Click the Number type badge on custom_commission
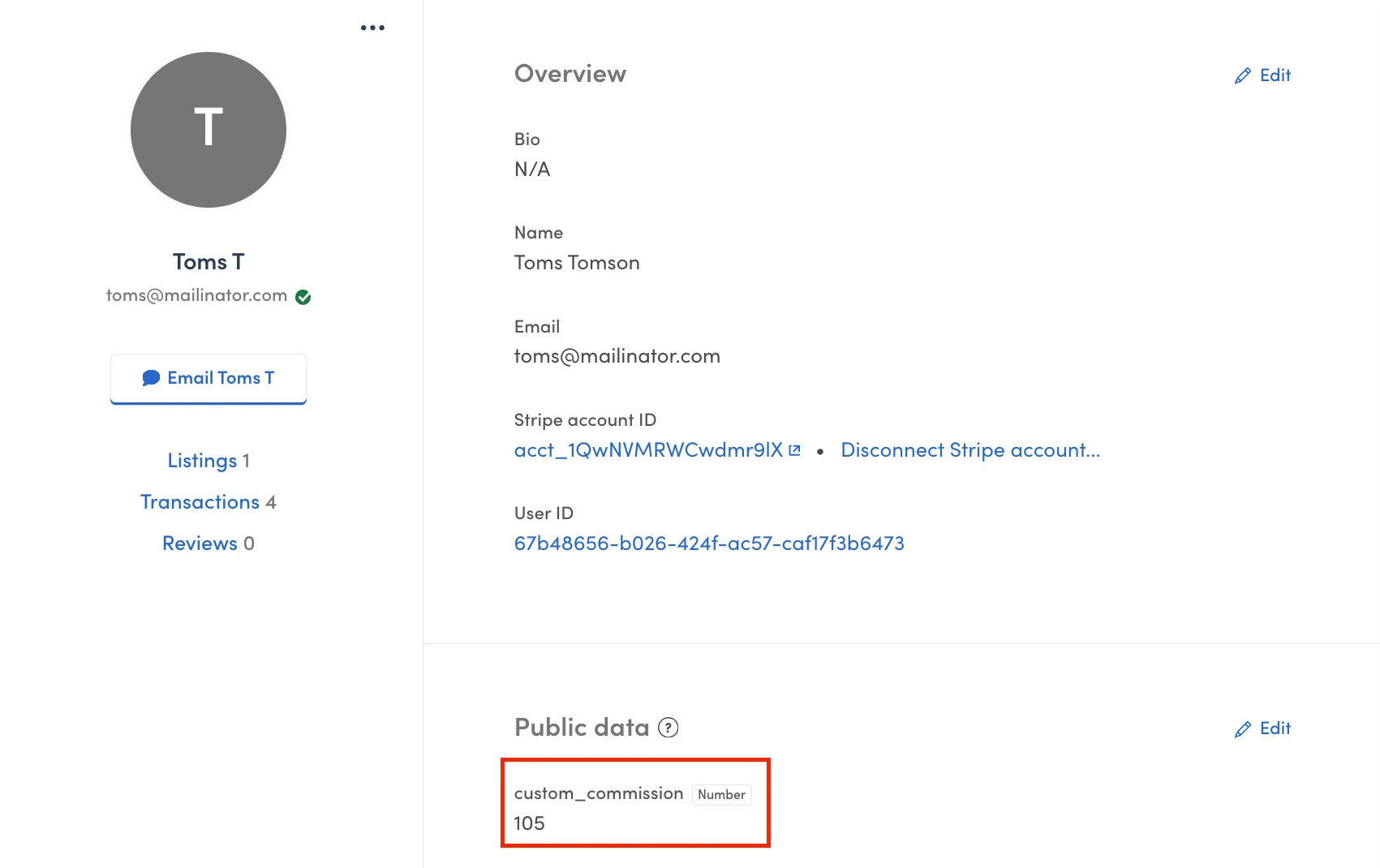The image size is (1380, 868). coord(721,795)
